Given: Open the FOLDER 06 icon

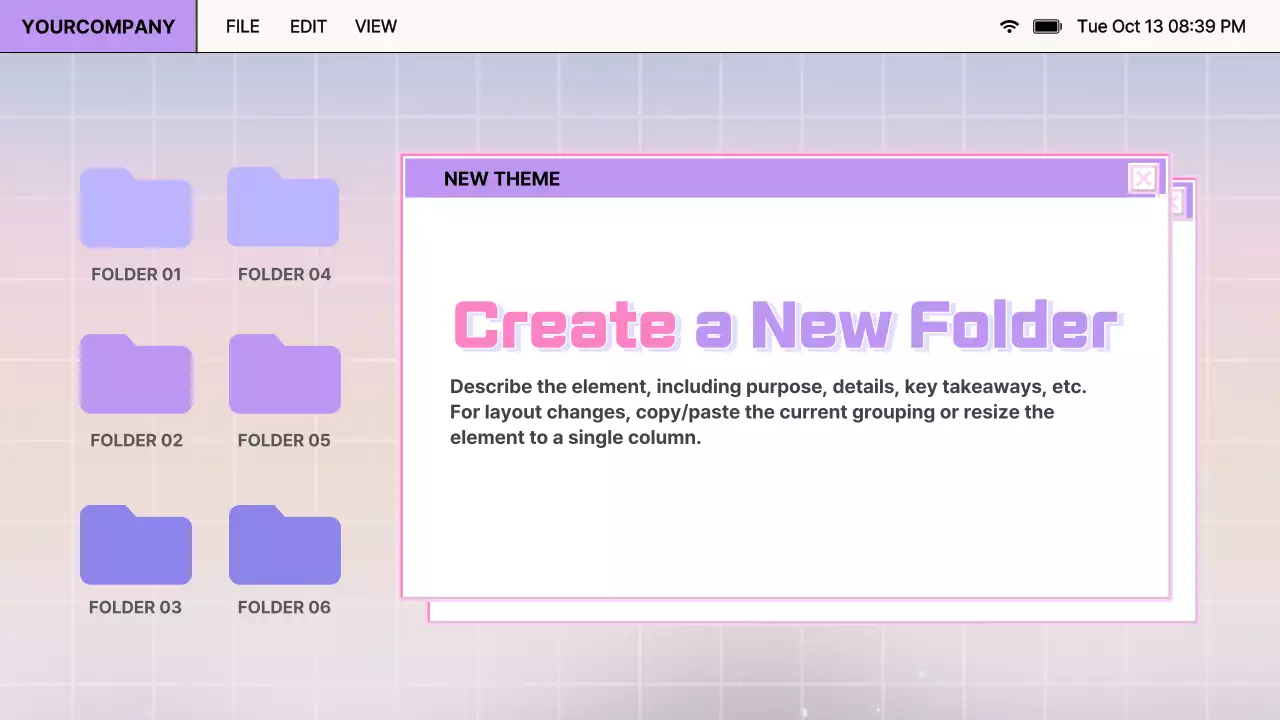Looking at the screenshot, I should click(x=284, y=545).
